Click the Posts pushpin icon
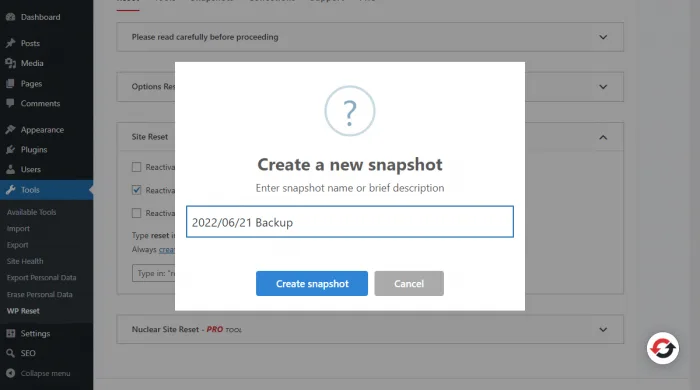Viewport: 700px width, 390px height. coord(11,43)
